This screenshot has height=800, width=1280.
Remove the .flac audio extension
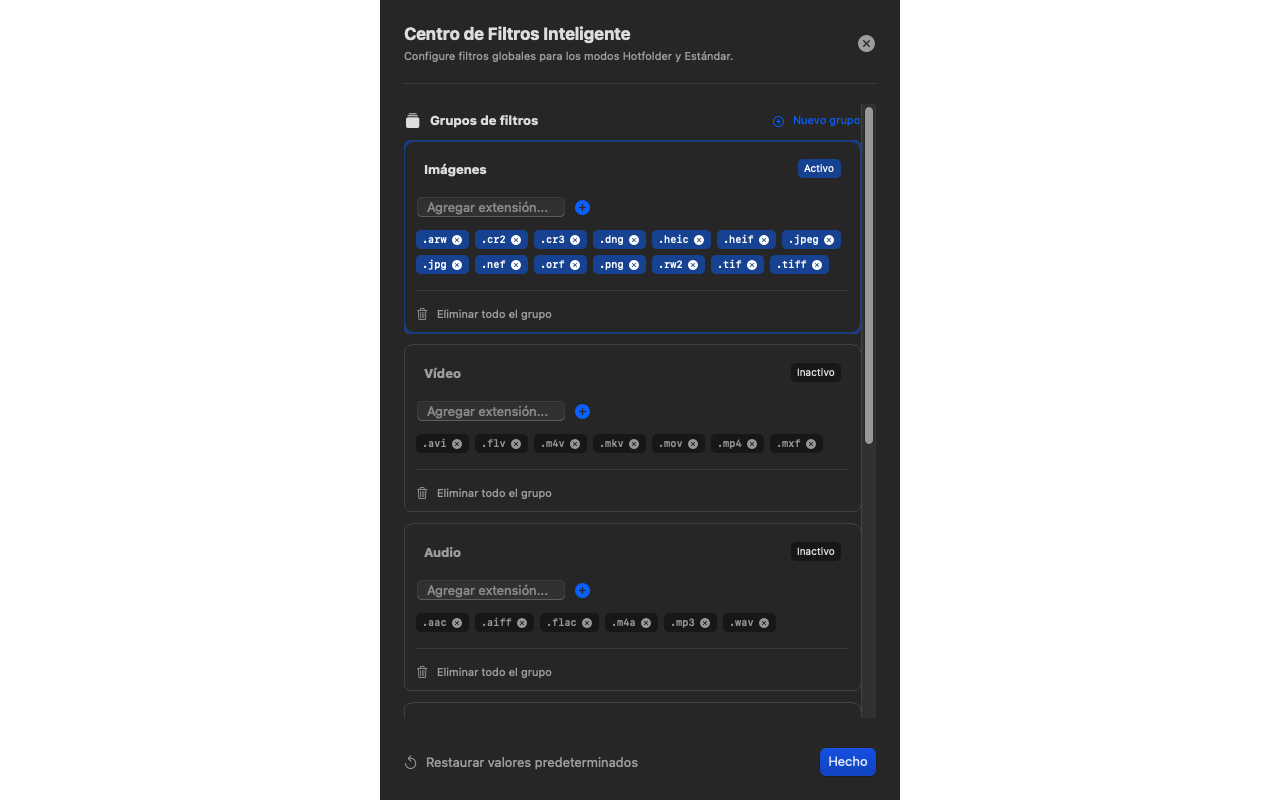(587, 623)
